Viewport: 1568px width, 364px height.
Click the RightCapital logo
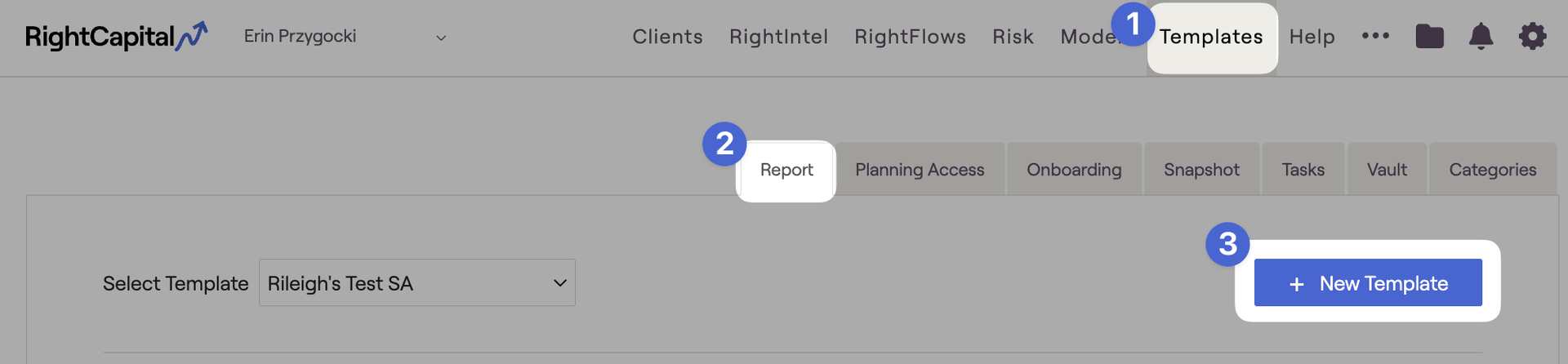click(116, 37)
